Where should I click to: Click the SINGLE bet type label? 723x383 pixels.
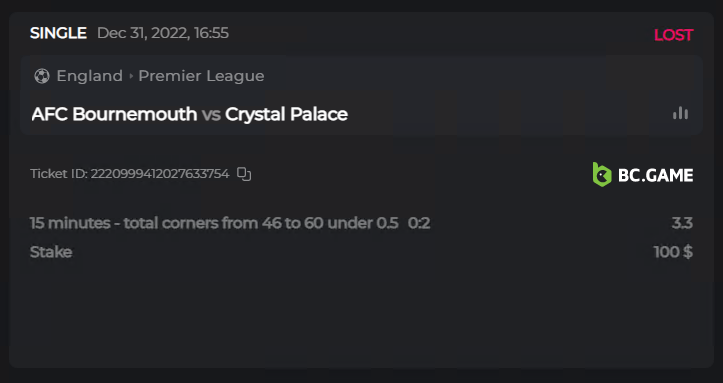point(58,33)
